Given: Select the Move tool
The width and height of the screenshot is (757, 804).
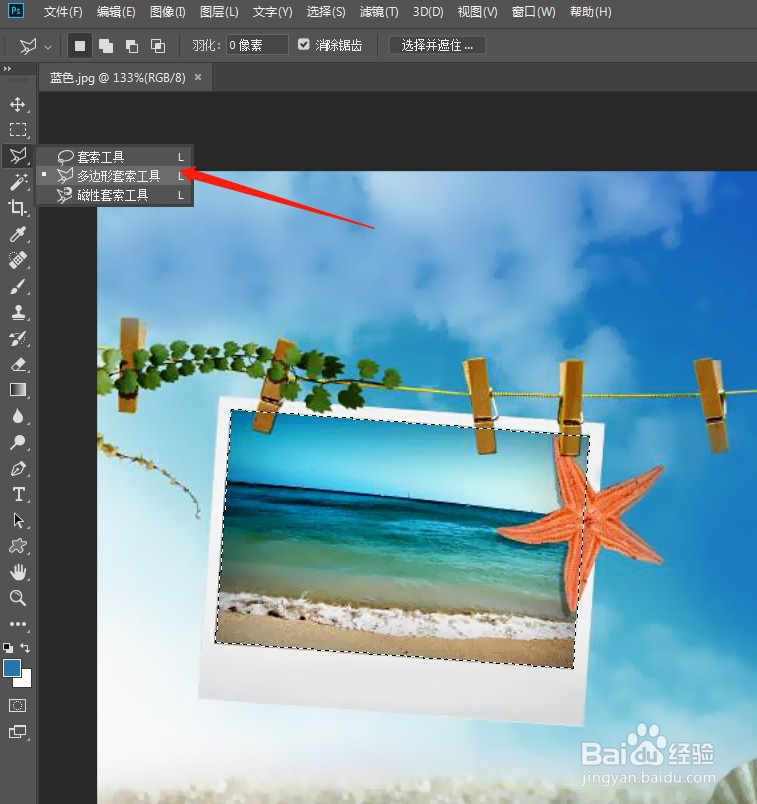Looking at the screenshot, I should [x=18, y=105].
